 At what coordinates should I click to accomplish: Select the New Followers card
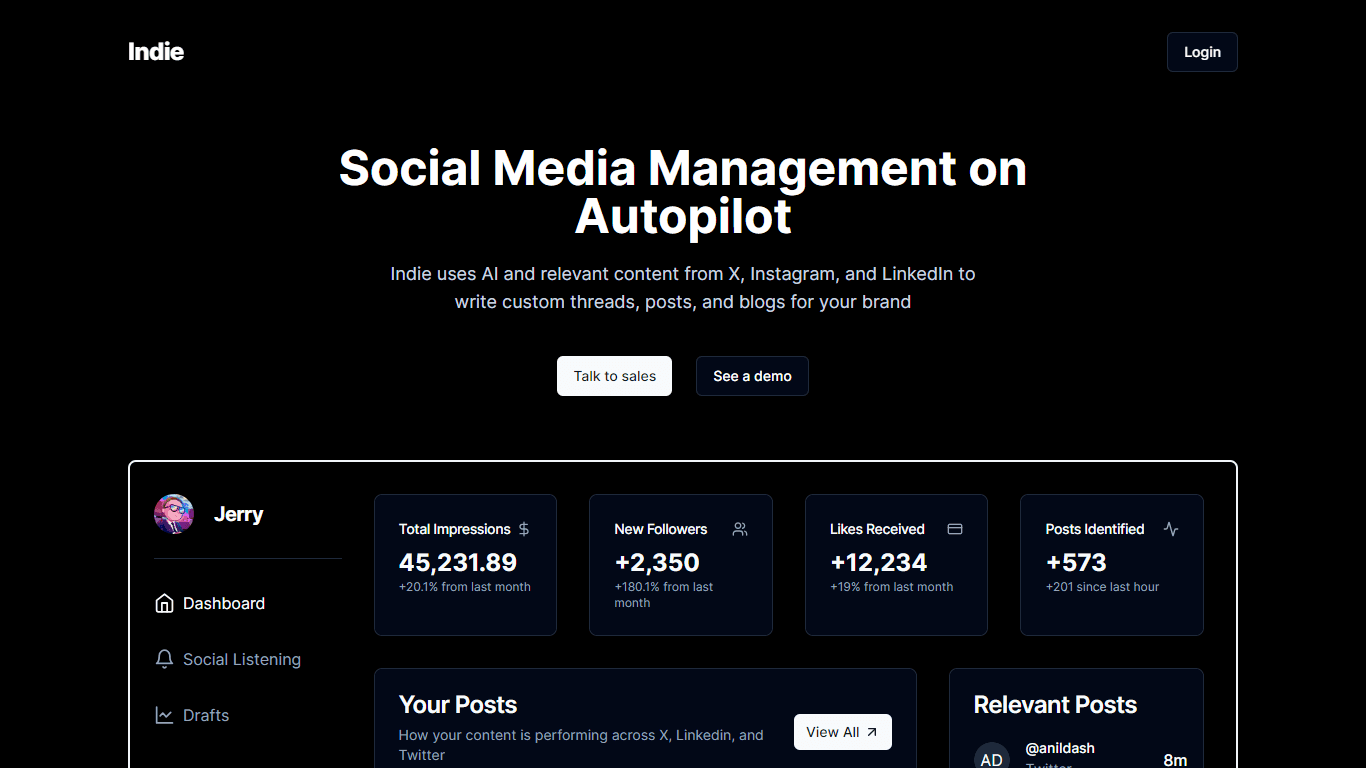(681, 565)
